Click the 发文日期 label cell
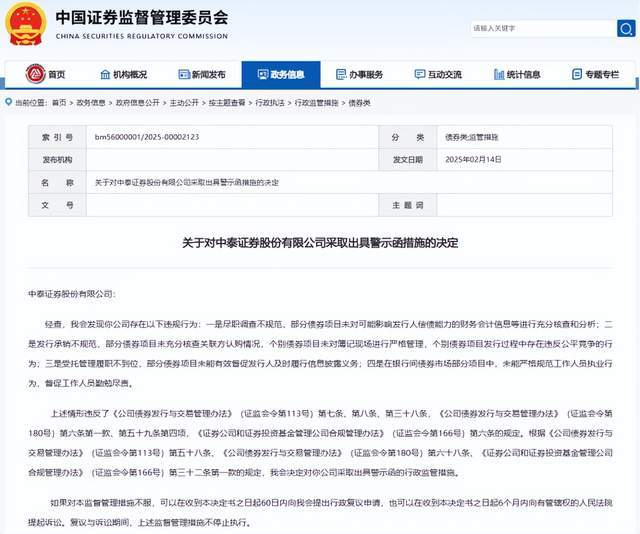 (x=408, y=160)
